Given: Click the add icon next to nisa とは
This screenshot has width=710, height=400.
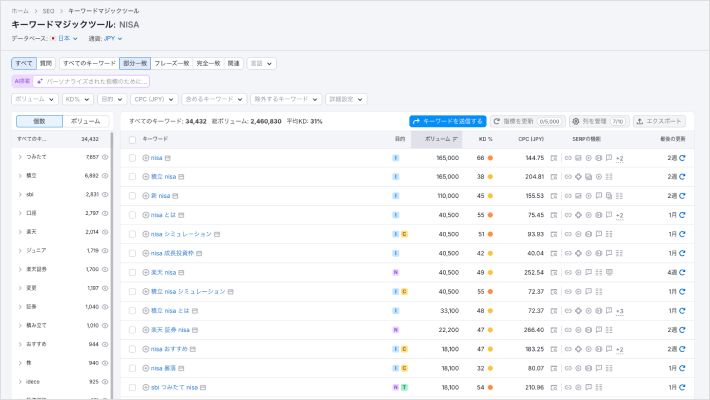Looking at the screenshot, I should click(x=146, y=215).
